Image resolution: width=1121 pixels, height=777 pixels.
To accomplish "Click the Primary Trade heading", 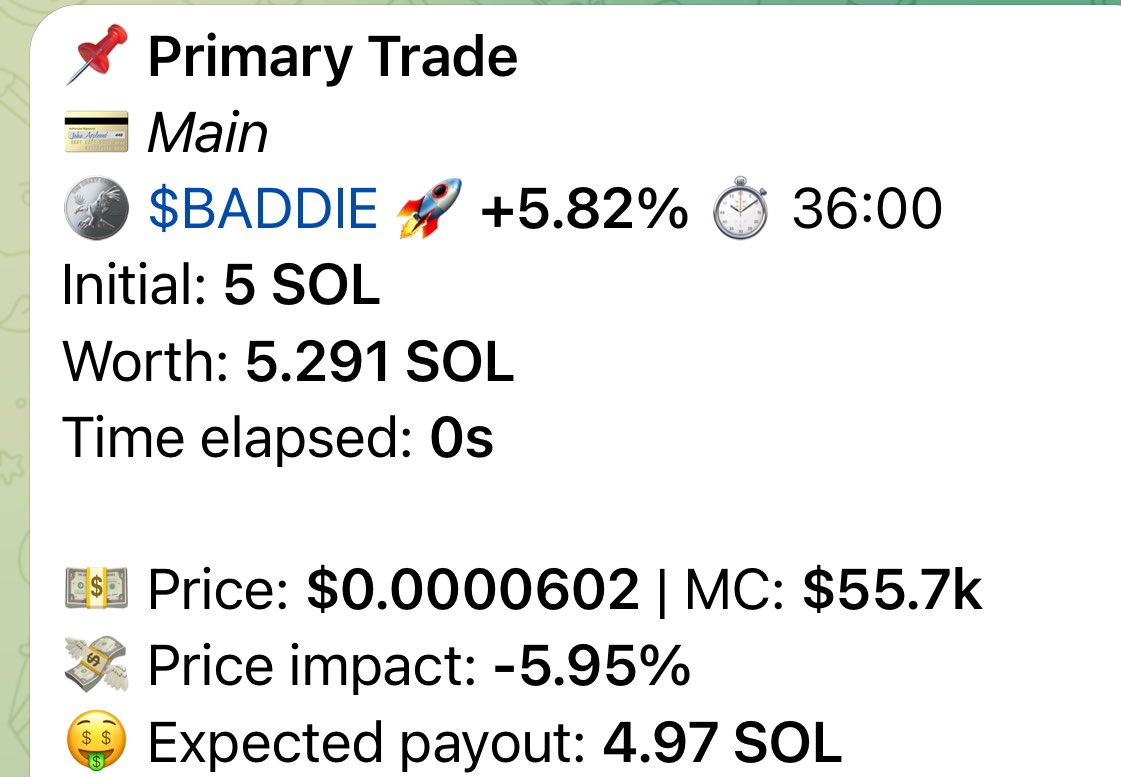I will tap(333, 58).
